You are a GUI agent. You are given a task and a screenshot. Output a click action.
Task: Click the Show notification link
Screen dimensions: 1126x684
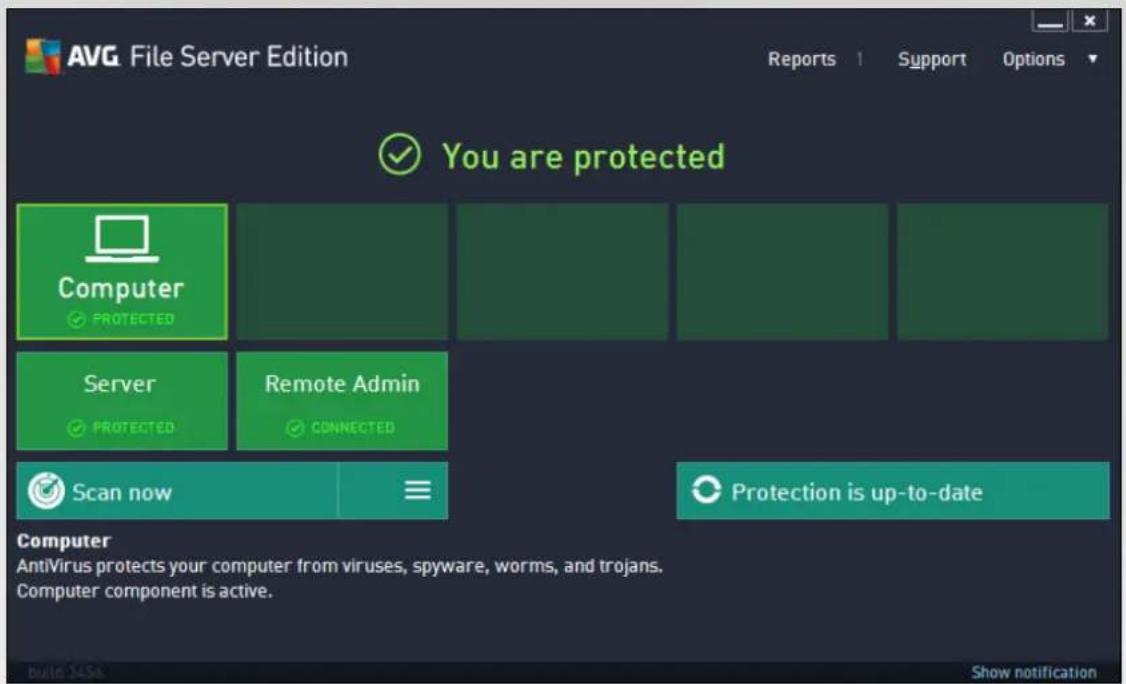coord(1033,673)
